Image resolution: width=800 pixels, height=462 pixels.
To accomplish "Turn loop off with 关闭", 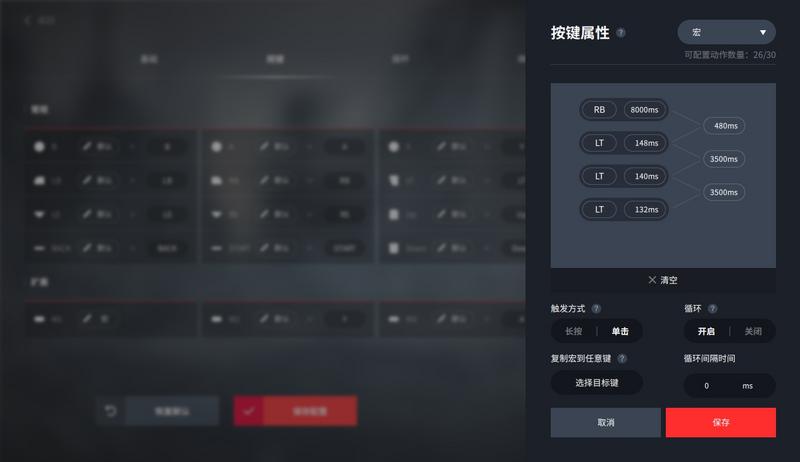I will pyautogui.click(x=753, y=331).
